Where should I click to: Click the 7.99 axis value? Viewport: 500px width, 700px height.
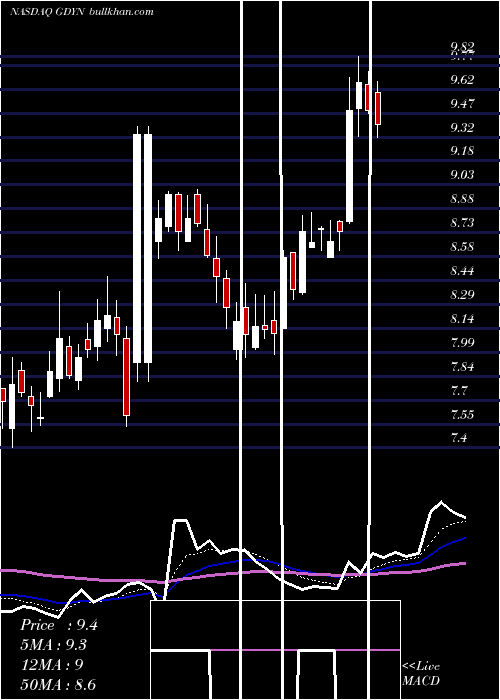pyautogui.click(x=462, y=343)
